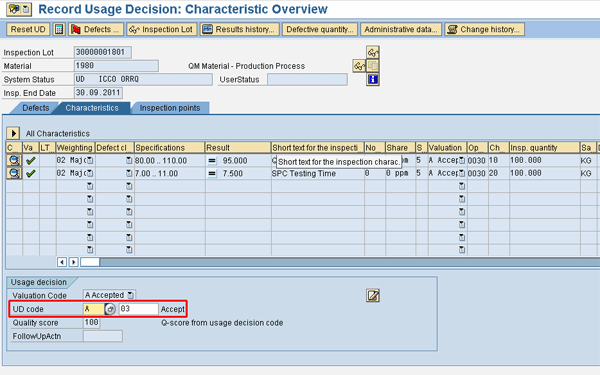Switch to the Defects tab
Screen dimensions: 600x375
pos(36,108)
